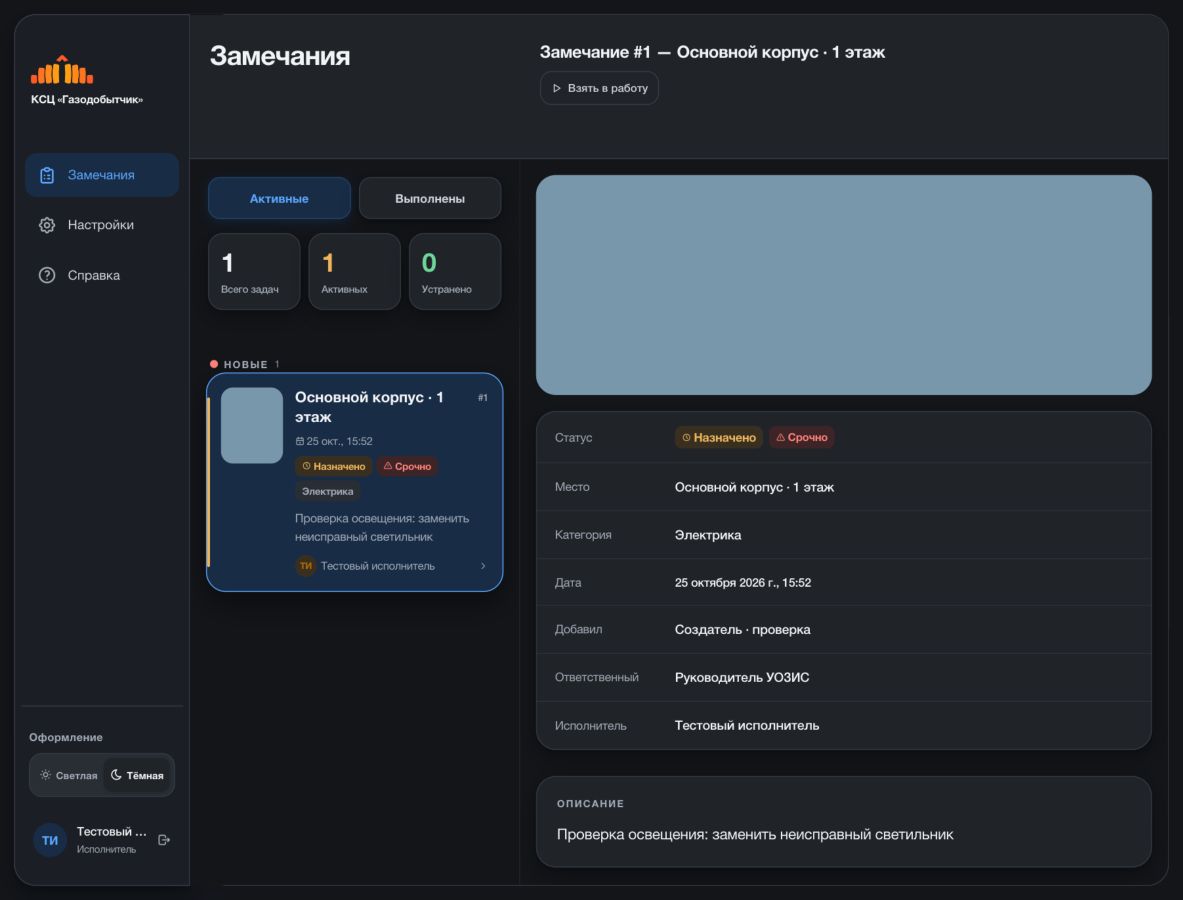
Task: Click the card description about неисправный светильник
Action: pos(382,527)
